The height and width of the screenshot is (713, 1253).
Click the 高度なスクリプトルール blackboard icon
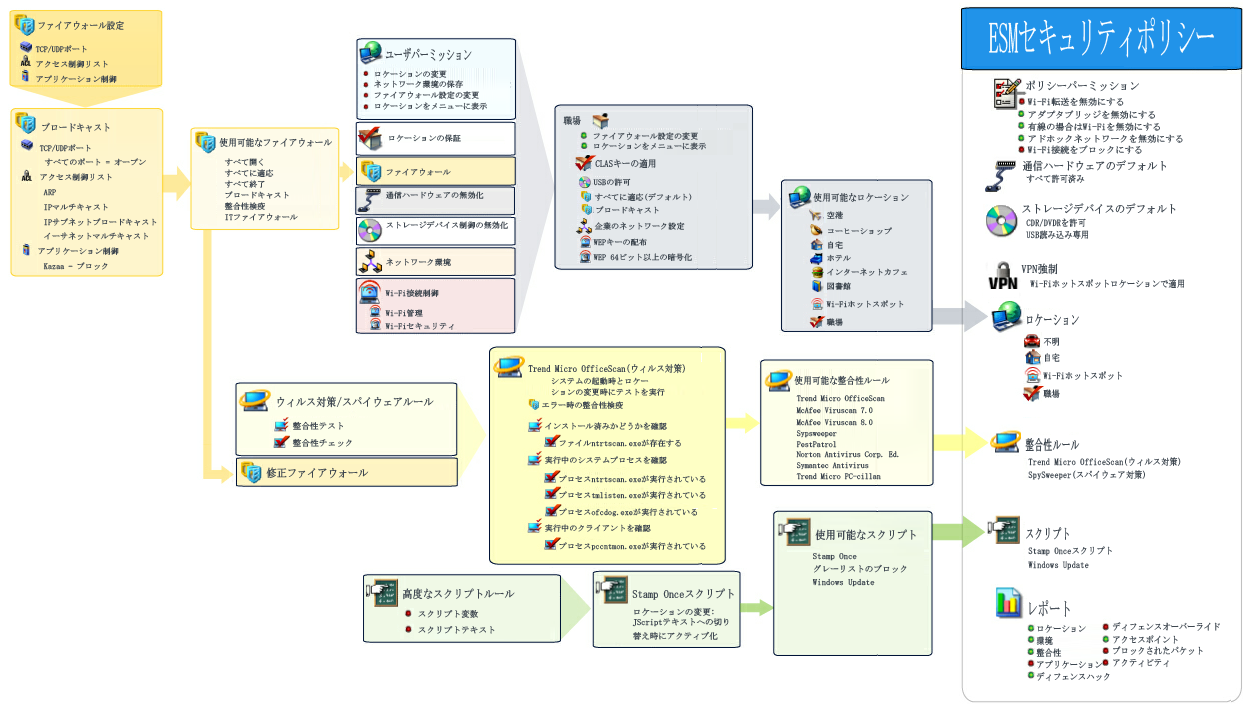pyautogui.click(x=382, y=592)
